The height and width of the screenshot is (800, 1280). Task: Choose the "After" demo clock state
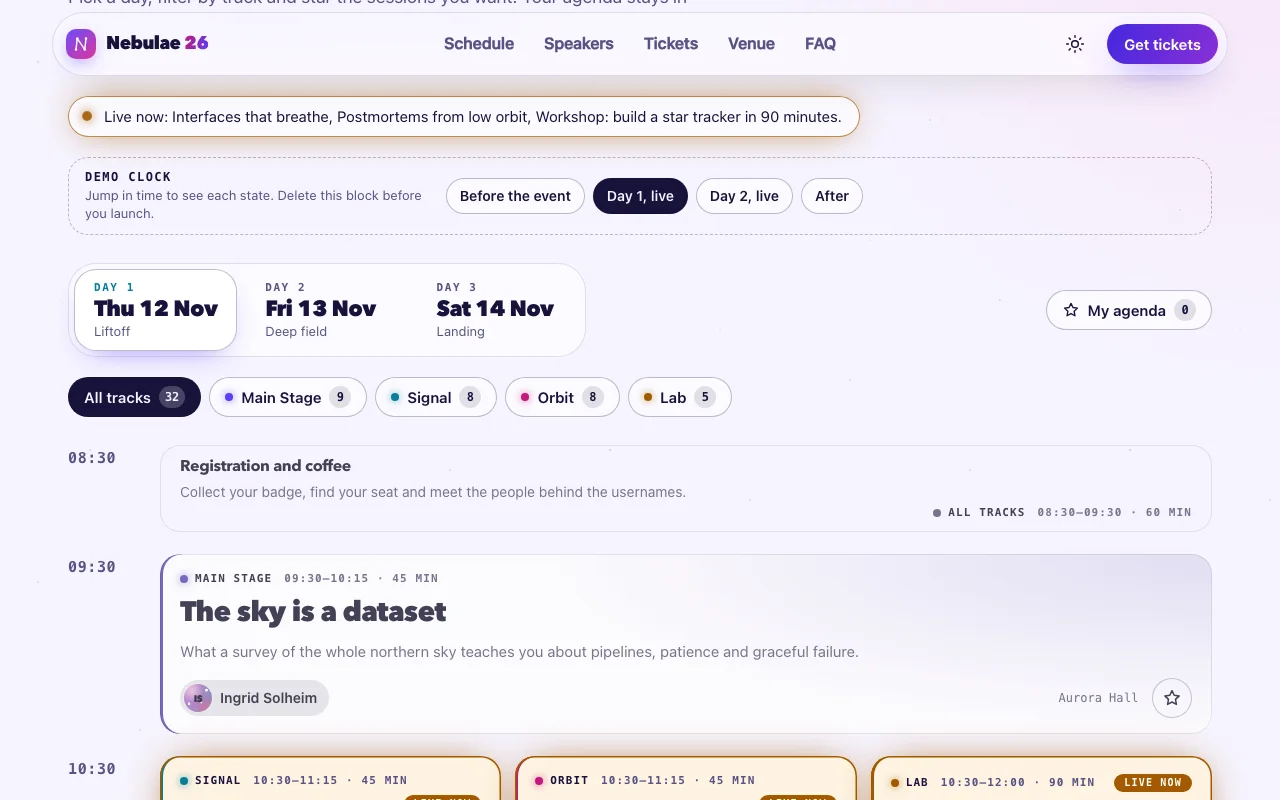click(x=832, y=196)
